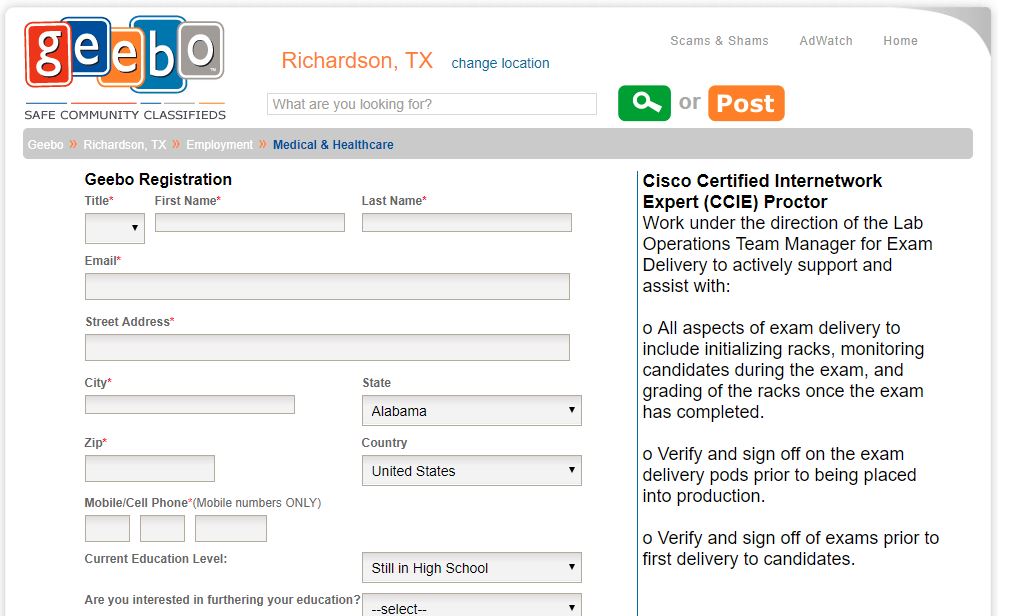Viewport: 1016px width, 616px height.
Task: Expand the furthering education select dropdown
Action: click(472, 606)
